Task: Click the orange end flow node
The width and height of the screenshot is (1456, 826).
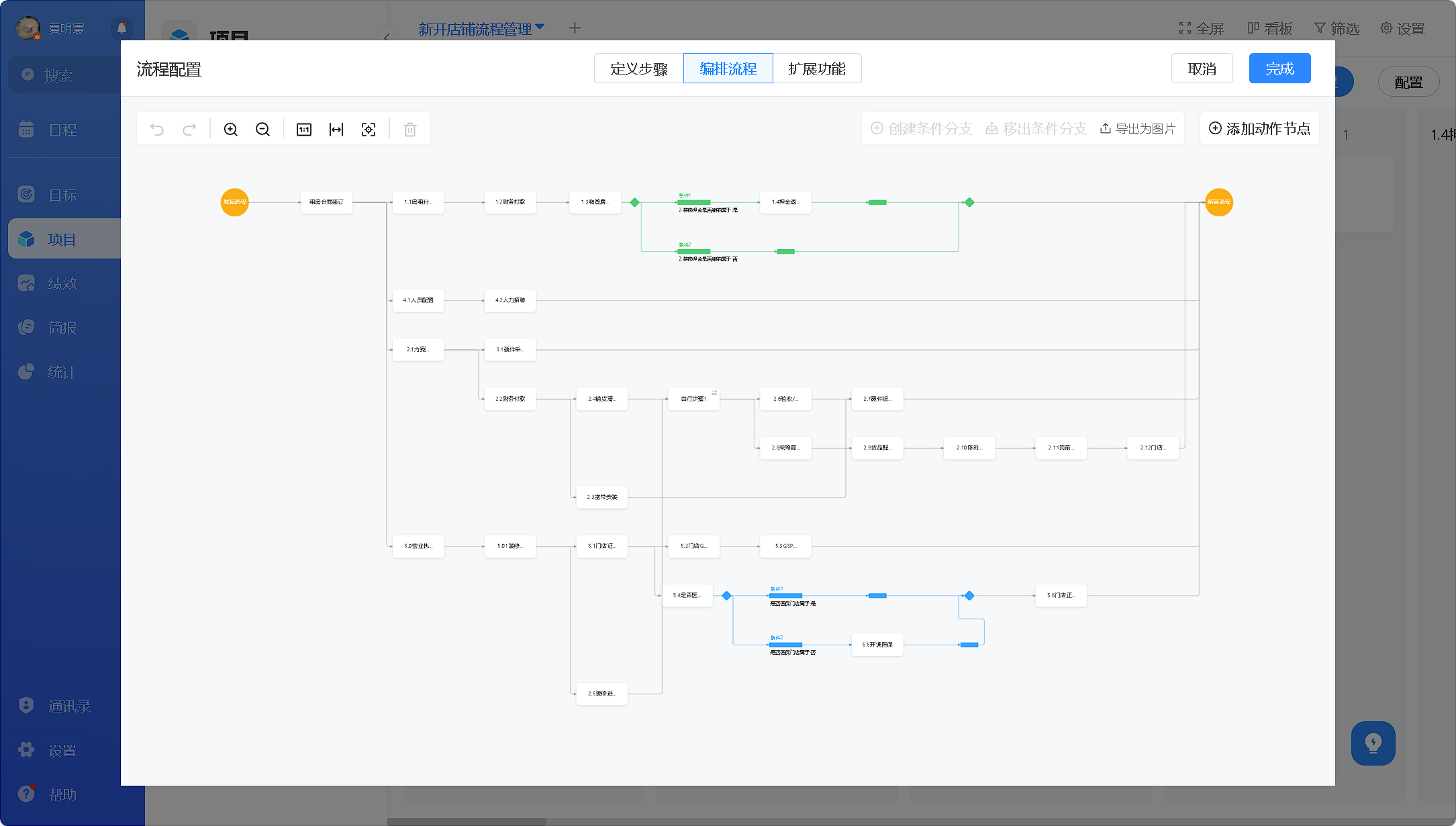Action: 1219,202
